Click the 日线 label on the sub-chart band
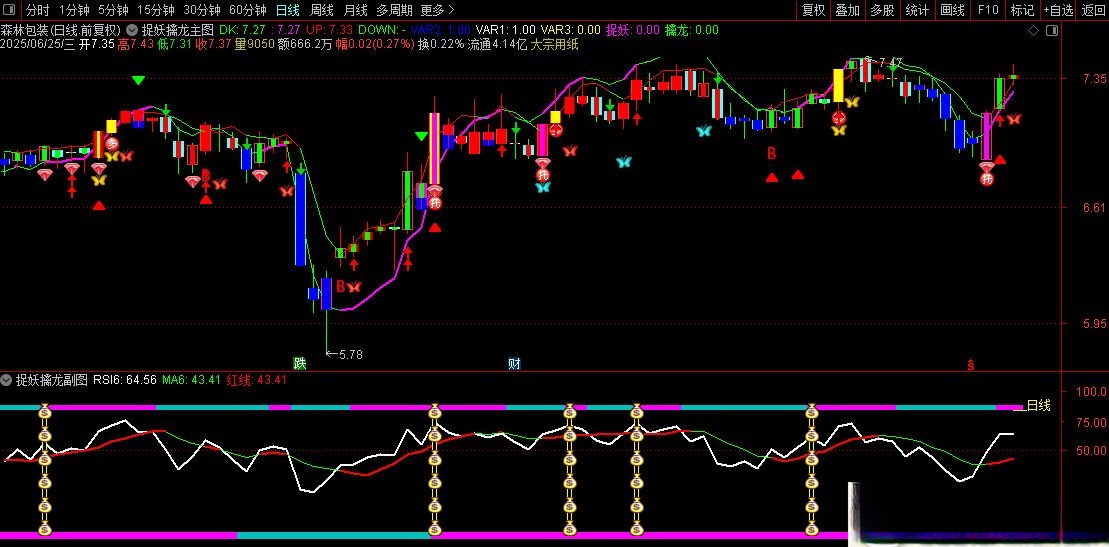The width and height of the screenshot is (1109, 547). click(x=1038, y=405)
